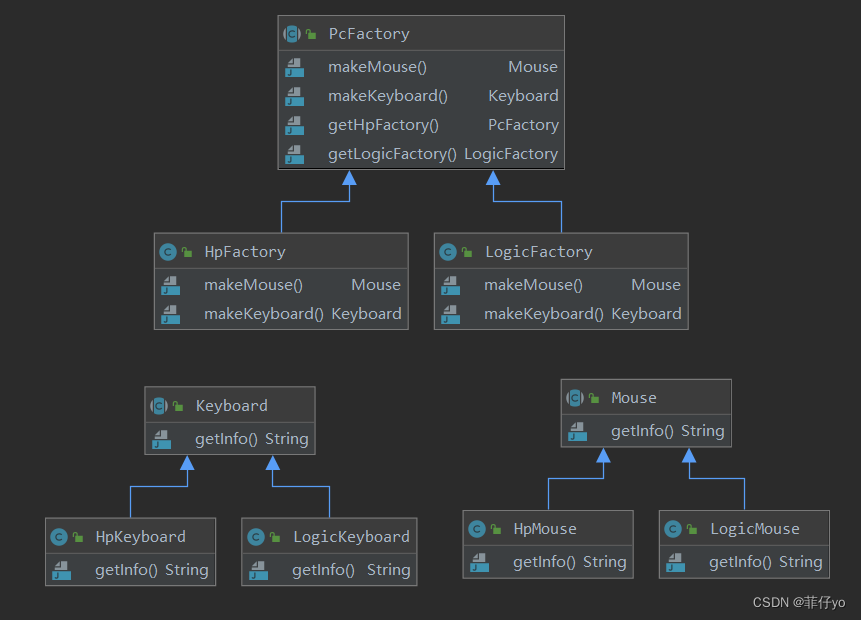Screen dimensions: 861x620
Task: Click the getLogicFactory() method name
Action: pos(392,154)
